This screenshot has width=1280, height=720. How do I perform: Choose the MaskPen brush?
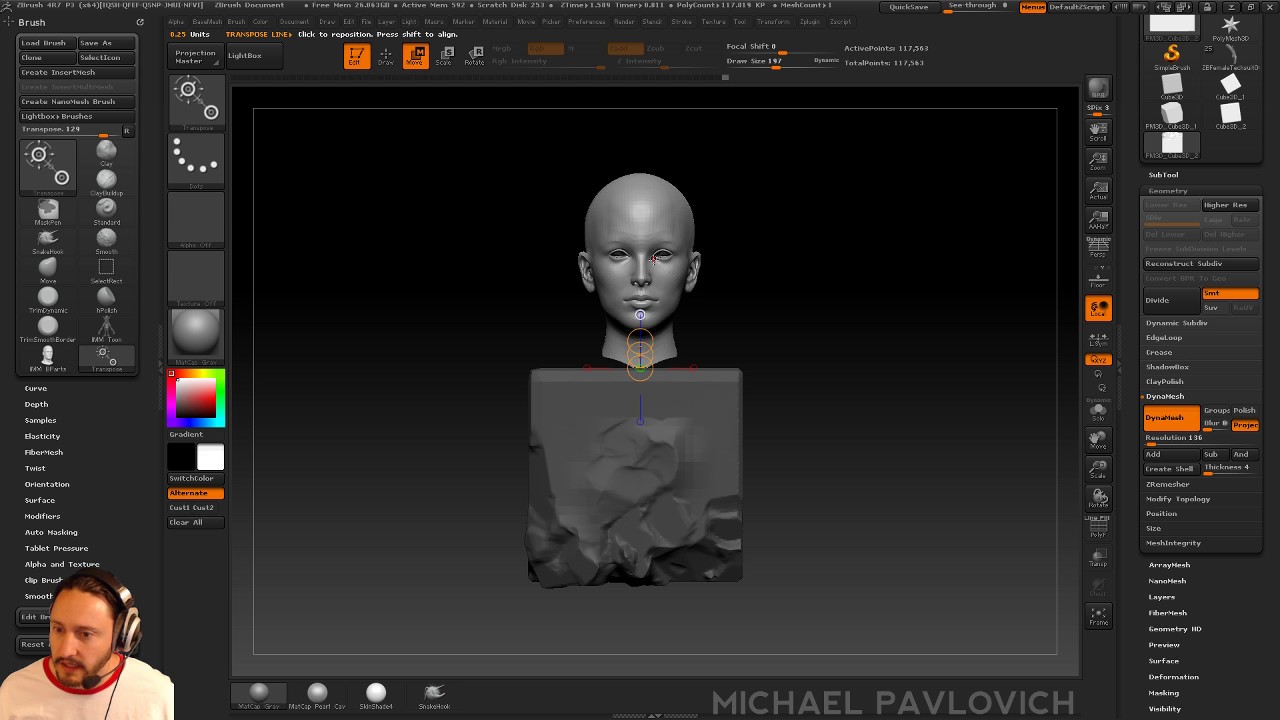click(x=47, y=211)
